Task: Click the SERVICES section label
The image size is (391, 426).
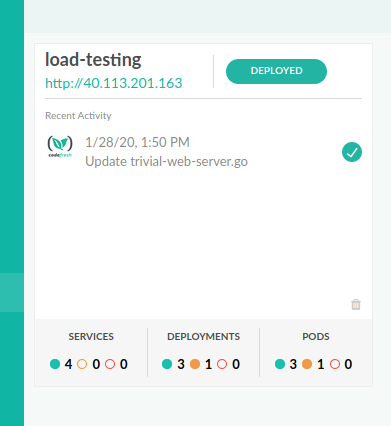Action: tap(91, 337)
